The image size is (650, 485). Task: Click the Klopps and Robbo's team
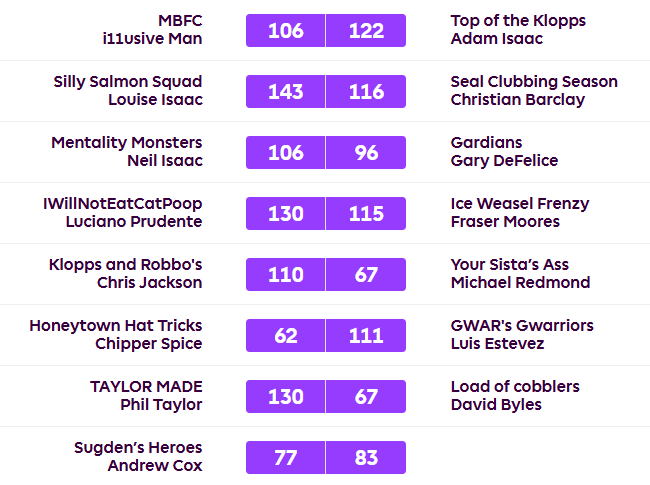126,265
